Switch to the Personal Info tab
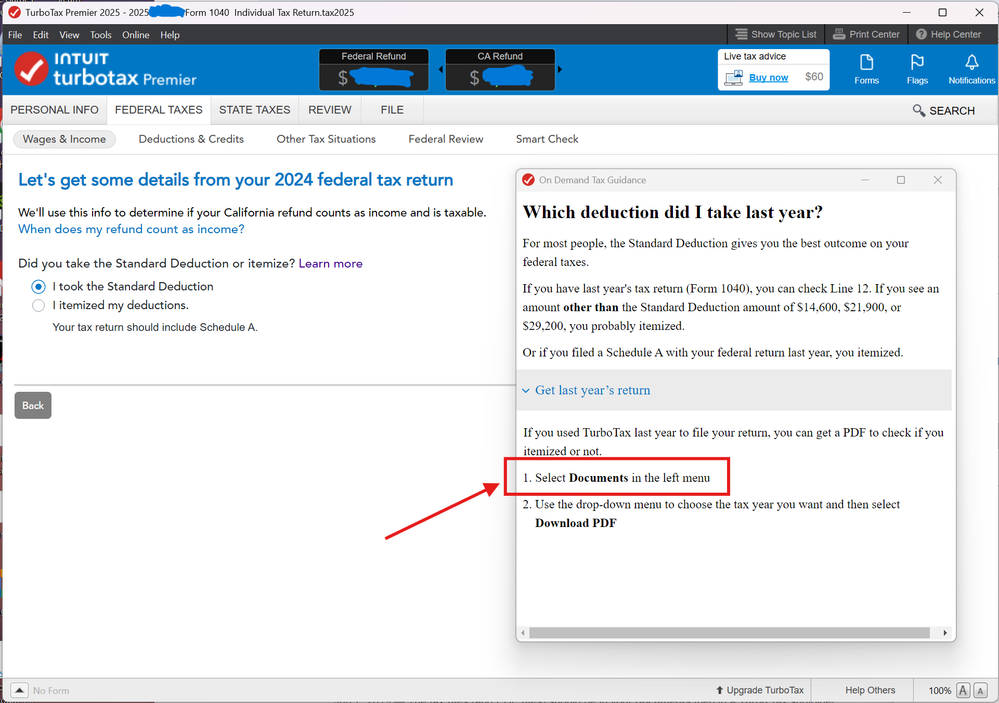This screenshot has width=999, height=703. coord(54,110)
